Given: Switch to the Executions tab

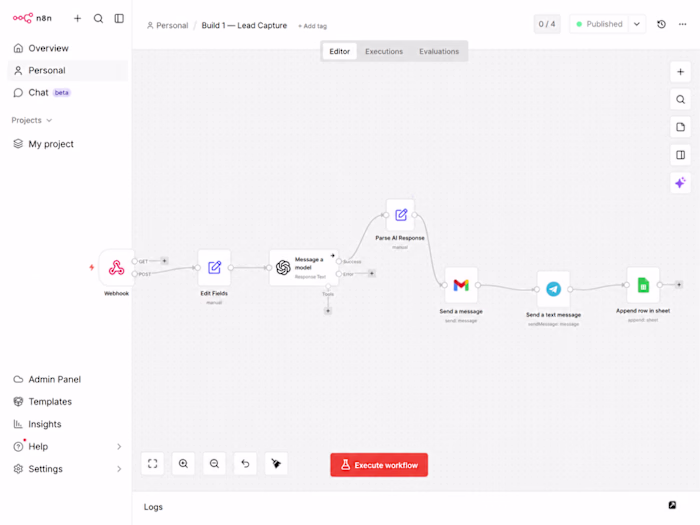Looking at the screenshot, I should pyautogui.click(x=384, y=51).
